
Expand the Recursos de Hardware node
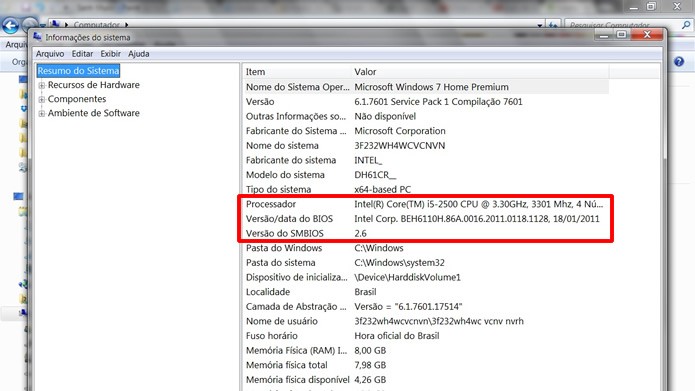[42, 85]
